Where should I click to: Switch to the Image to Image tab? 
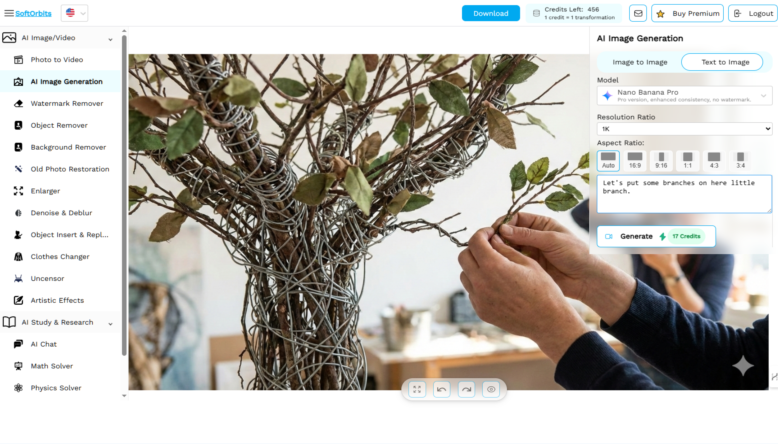click(640, 62)
